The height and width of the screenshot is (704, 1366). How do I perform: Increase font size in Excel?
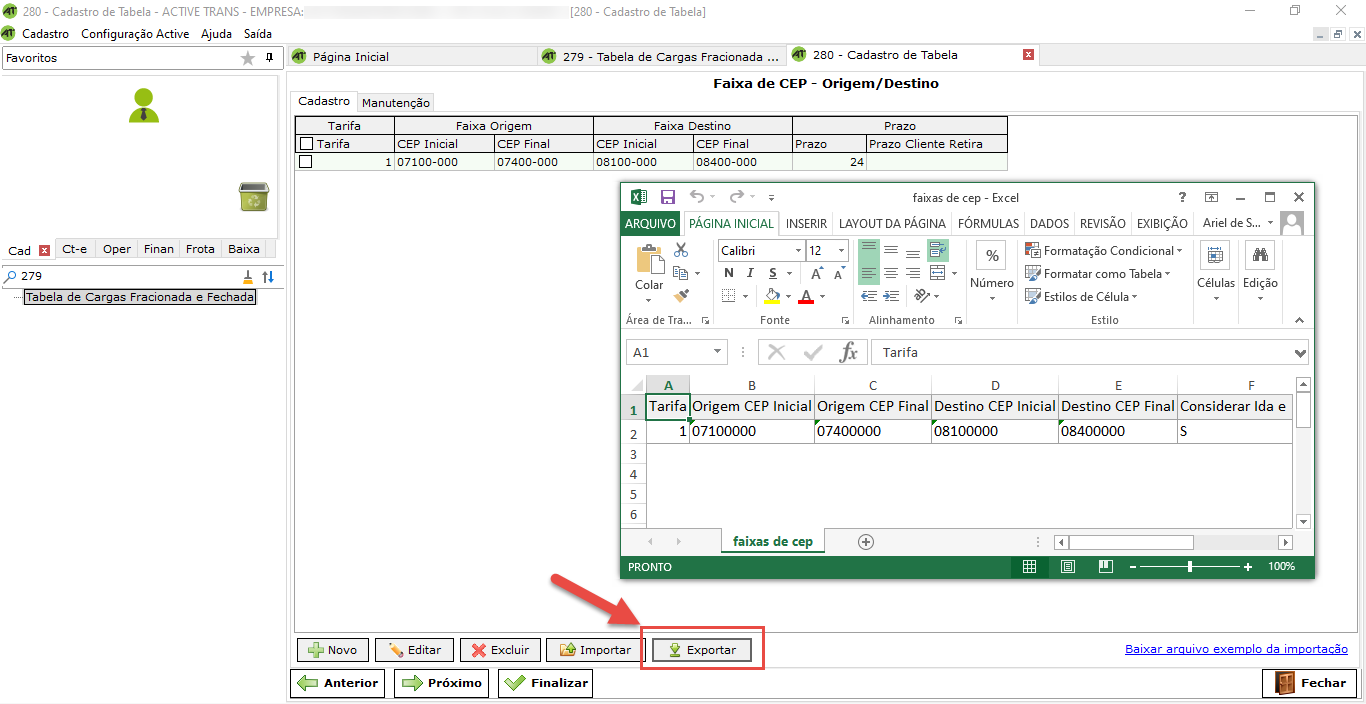[816, 273]
